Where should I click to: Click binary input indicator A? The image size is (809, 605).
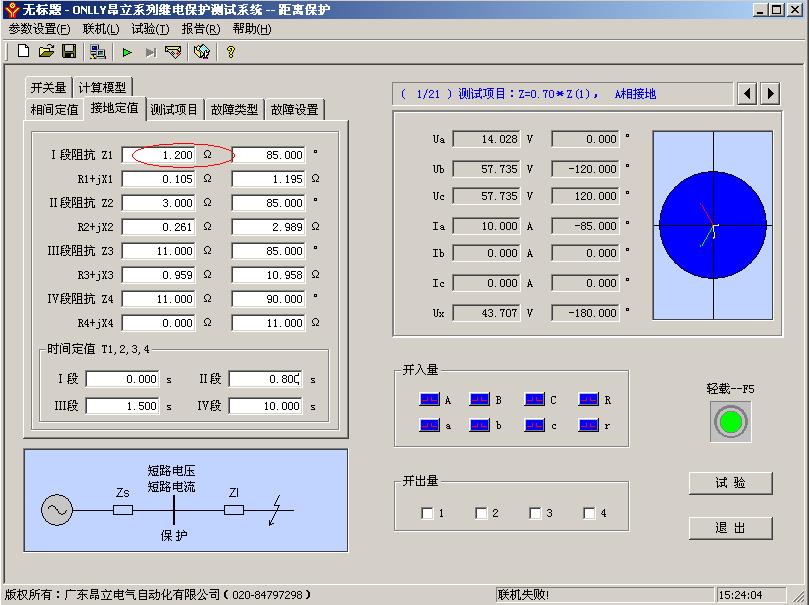tap(427, 400)
